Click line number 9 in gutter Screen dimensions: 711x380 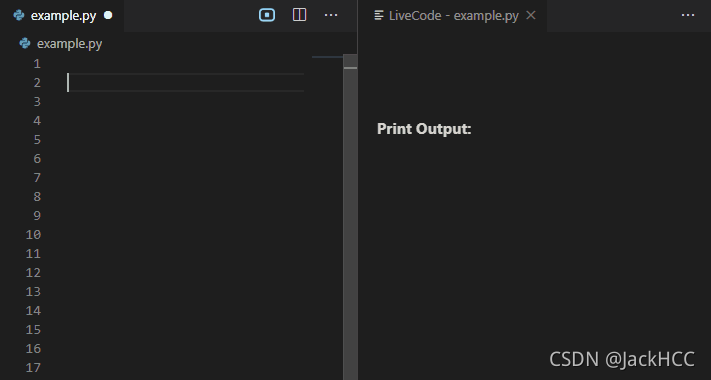[37, 216]
